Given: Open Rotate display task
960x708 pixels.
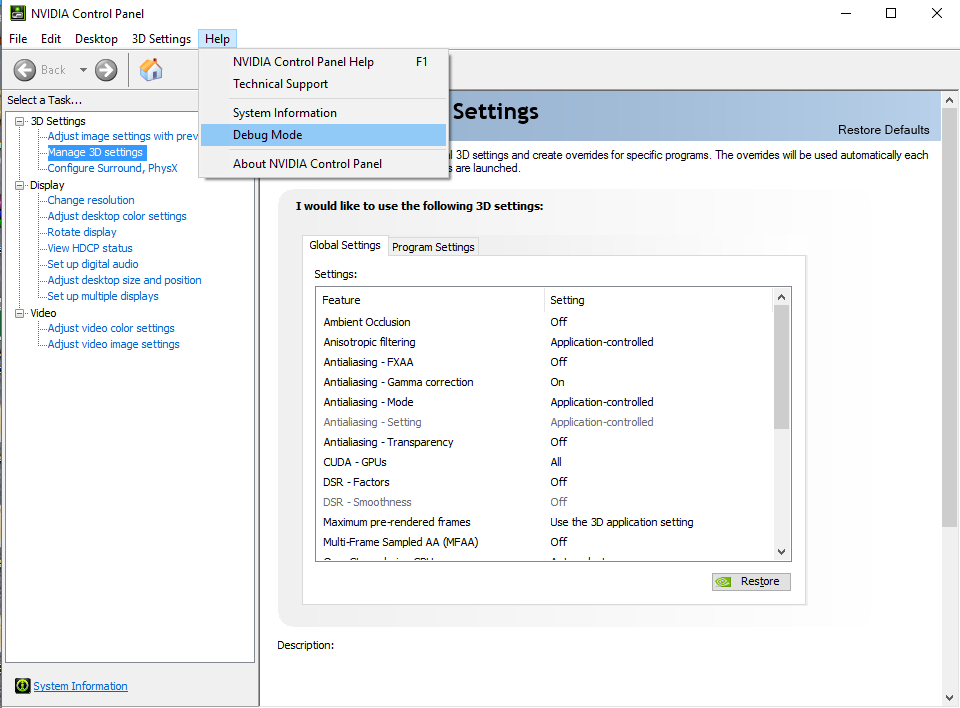Looking at the screenshot, I should 82,232.
